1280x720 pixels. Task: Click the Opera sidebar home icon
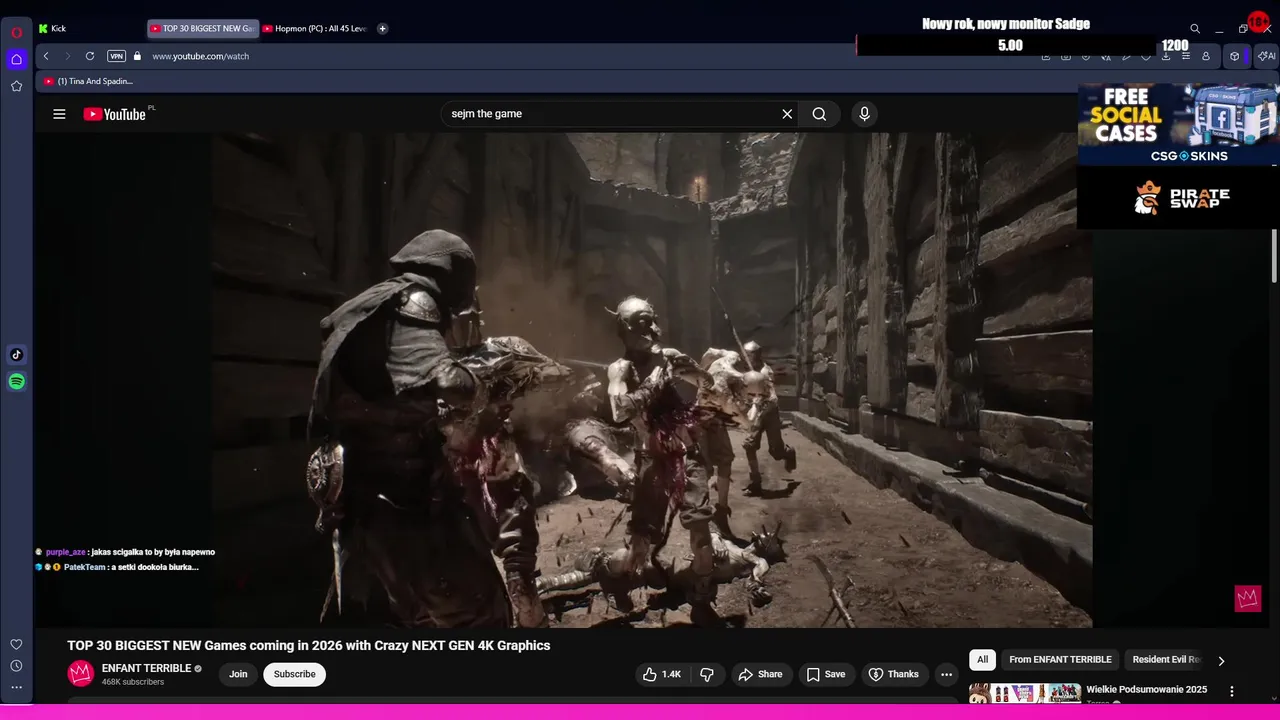tap(16, 59)
